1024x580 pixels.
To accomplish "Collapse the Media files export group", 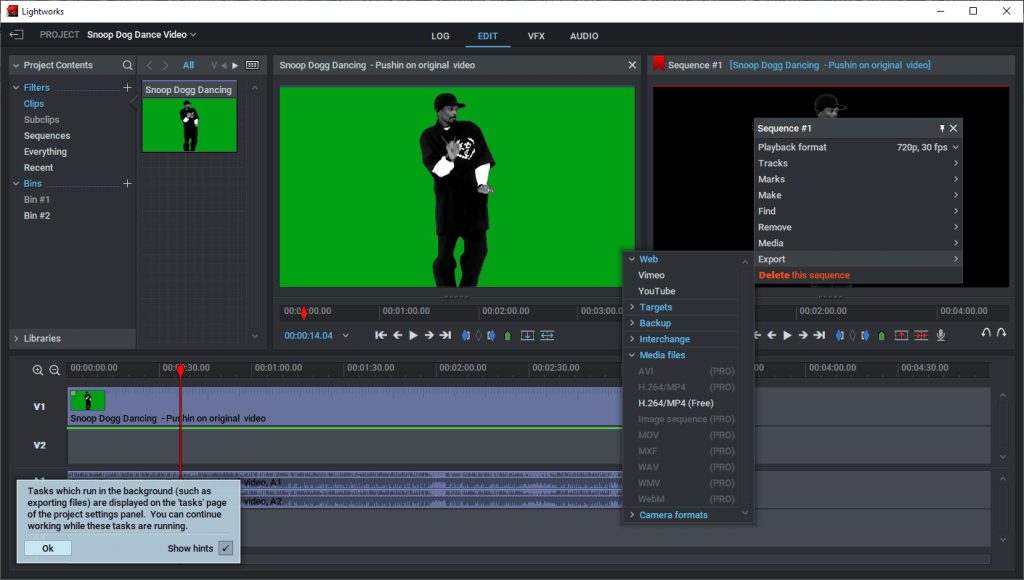I will coord(632,355).
